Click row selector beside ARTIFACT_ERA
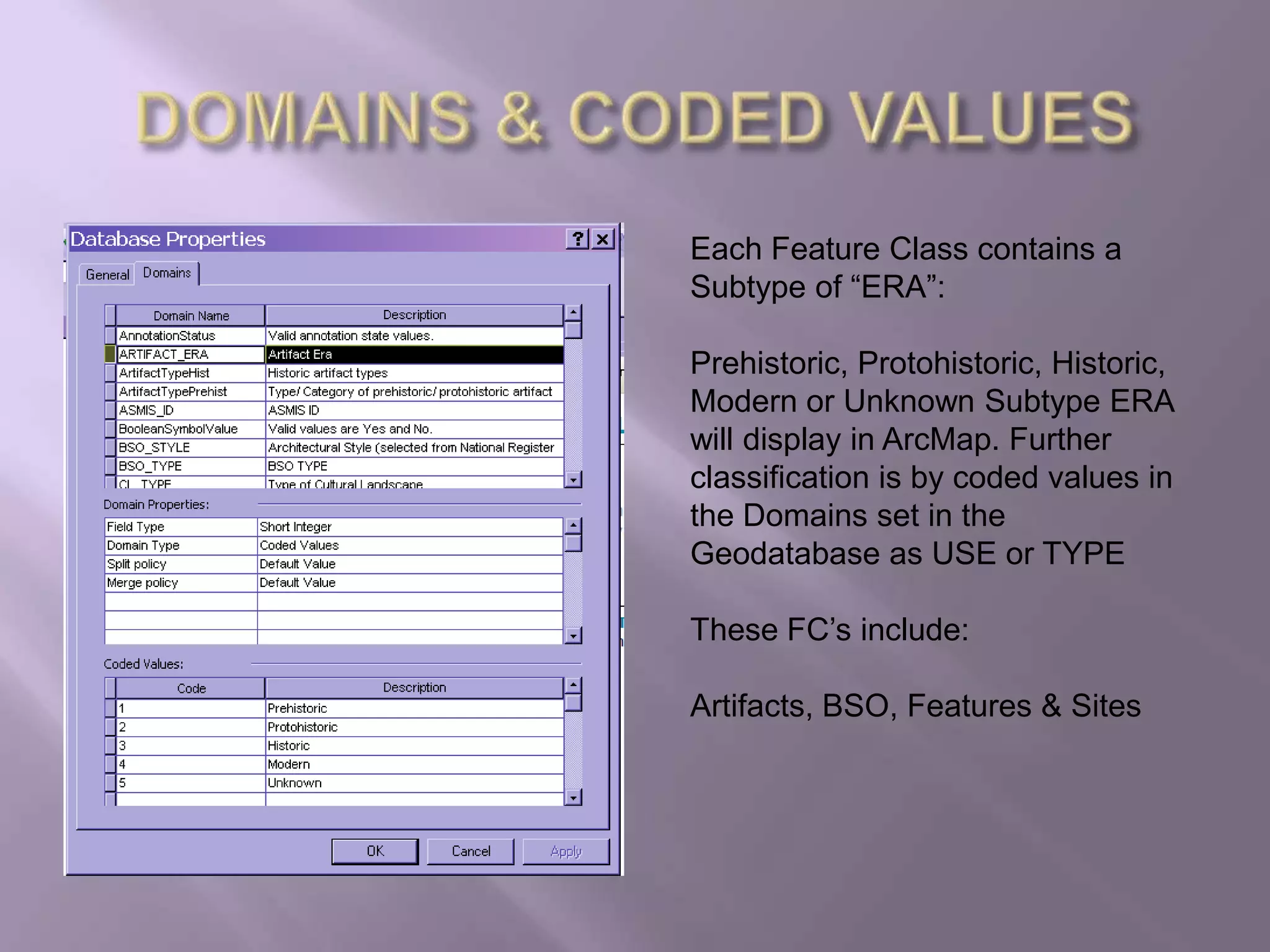Viewport: 1270px width, 952px height. point(110,354)
